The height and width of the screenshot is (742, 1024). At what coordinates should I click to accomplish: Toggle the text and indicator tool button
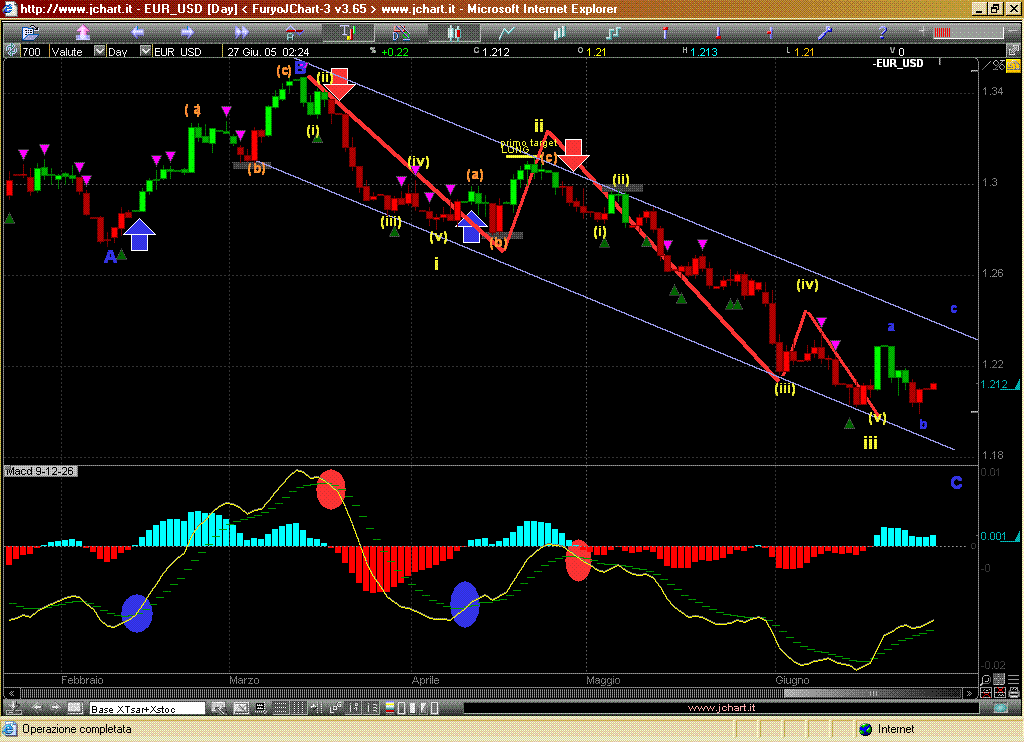[347, 32]
